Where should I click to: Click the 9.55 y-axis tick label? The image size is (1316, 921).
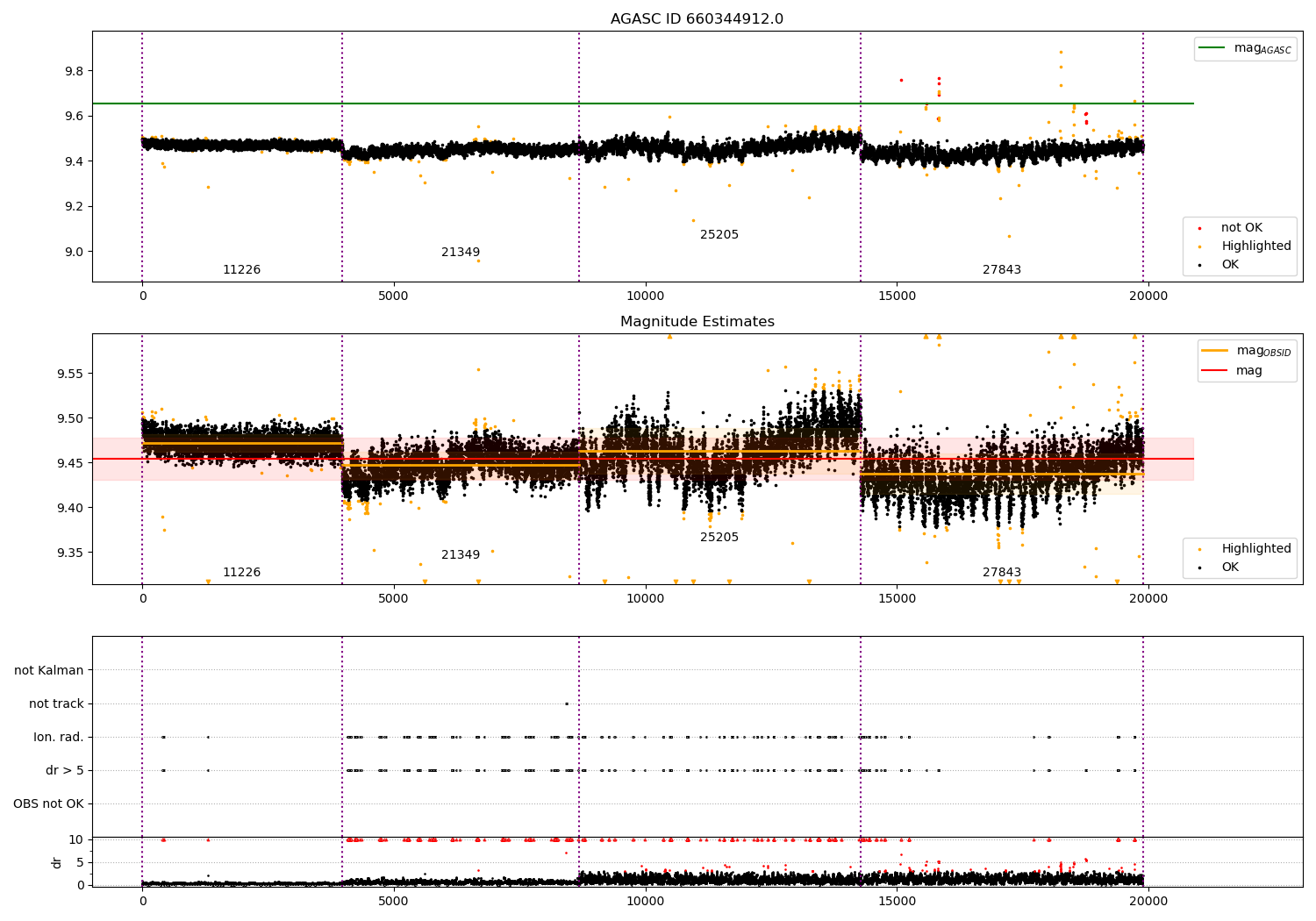click(70, 374)
